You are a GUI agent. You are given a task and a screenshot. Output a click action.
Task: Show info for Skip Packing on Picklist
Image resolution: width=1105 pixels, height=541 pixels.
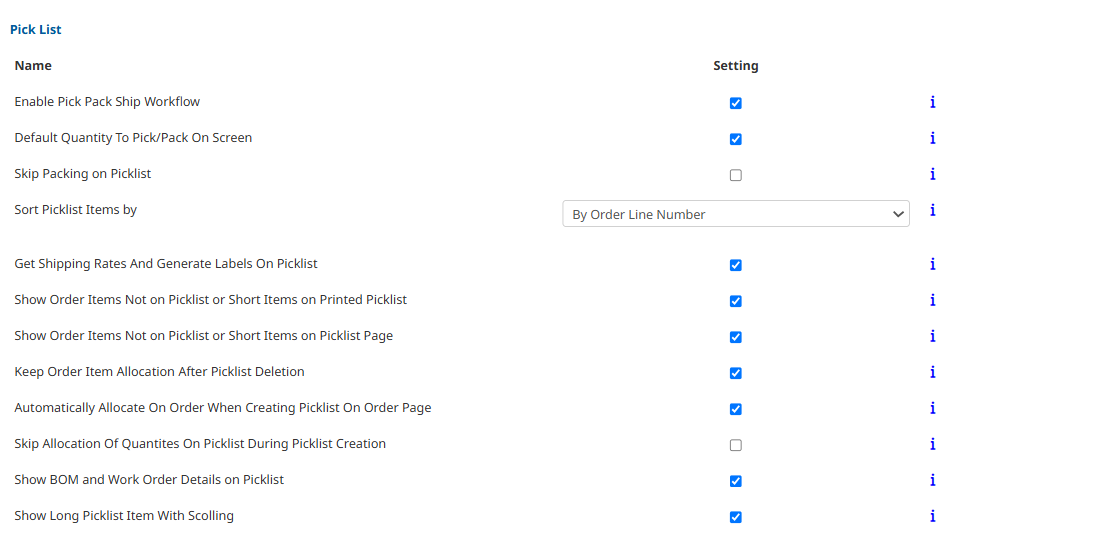(932, 174)
